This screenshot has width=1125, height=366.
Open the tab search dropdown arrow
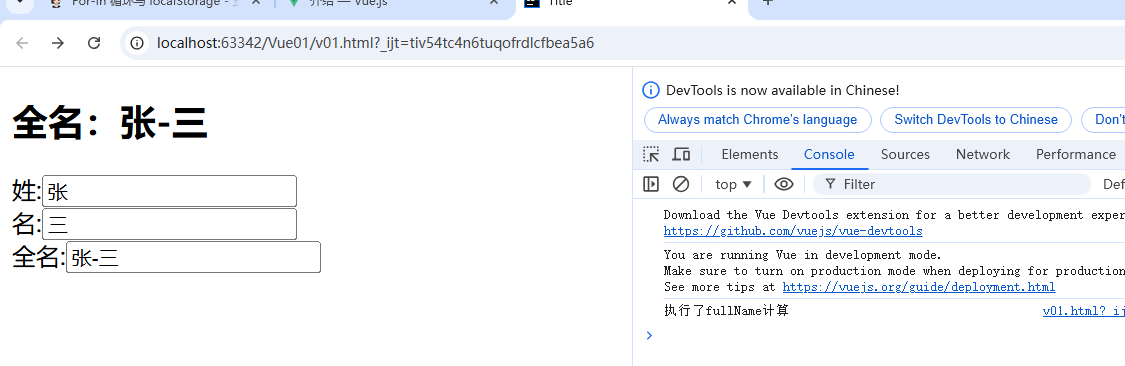[19, 3]
